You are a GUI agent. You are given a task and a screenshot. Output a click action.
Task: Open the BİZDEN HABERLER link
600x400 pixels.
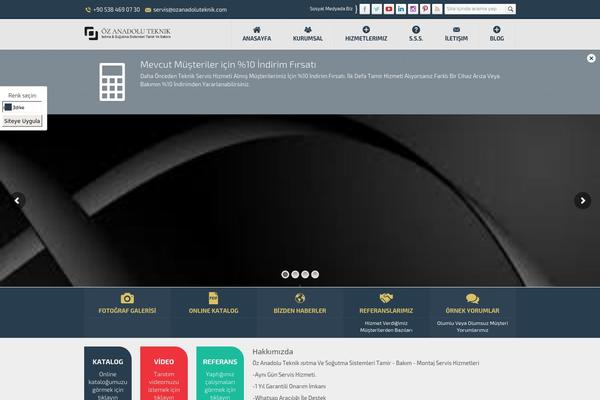(x=300, y=311)
